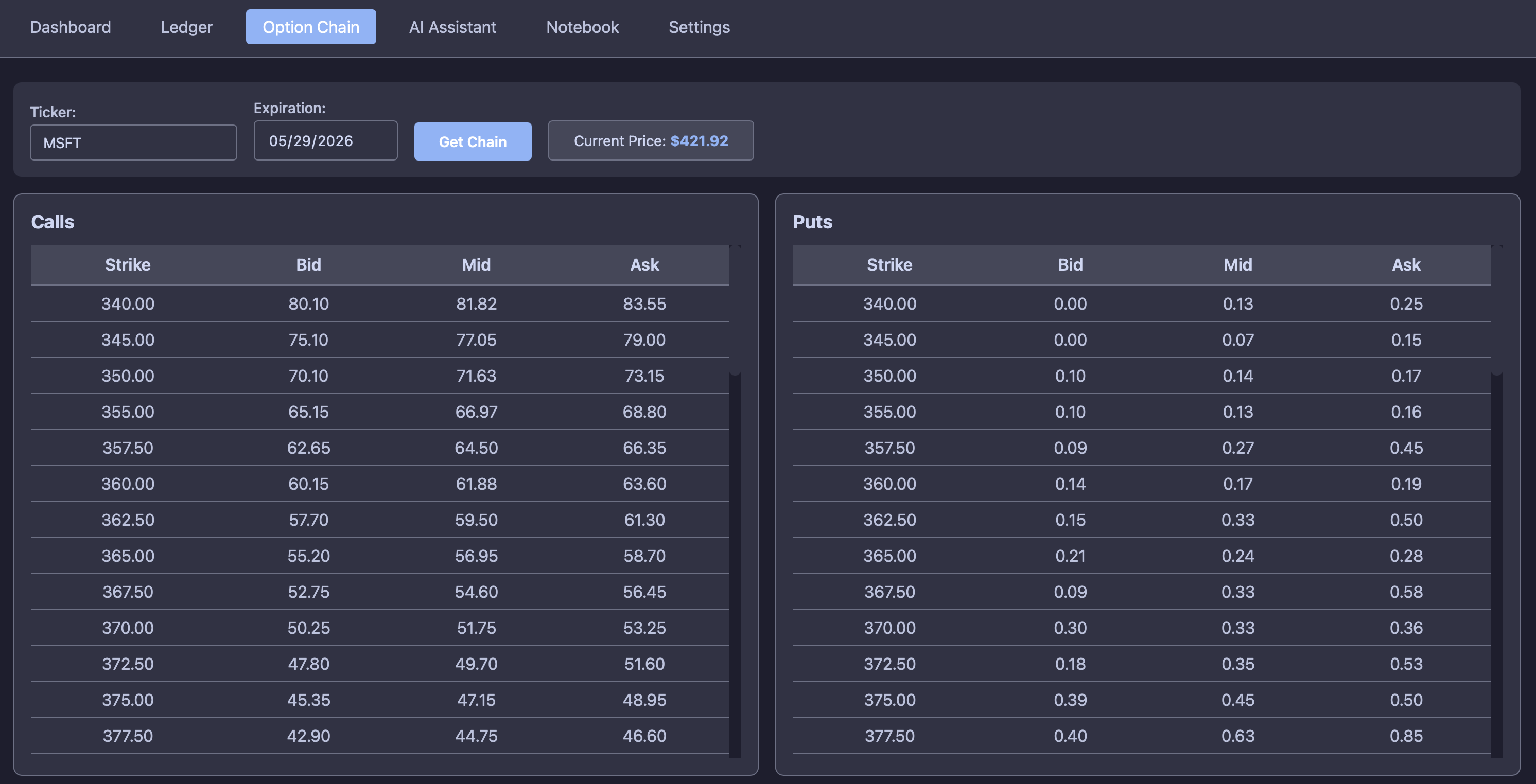Select the Option Chain tab
This screenshot has height=784, width=1536.
311,27
